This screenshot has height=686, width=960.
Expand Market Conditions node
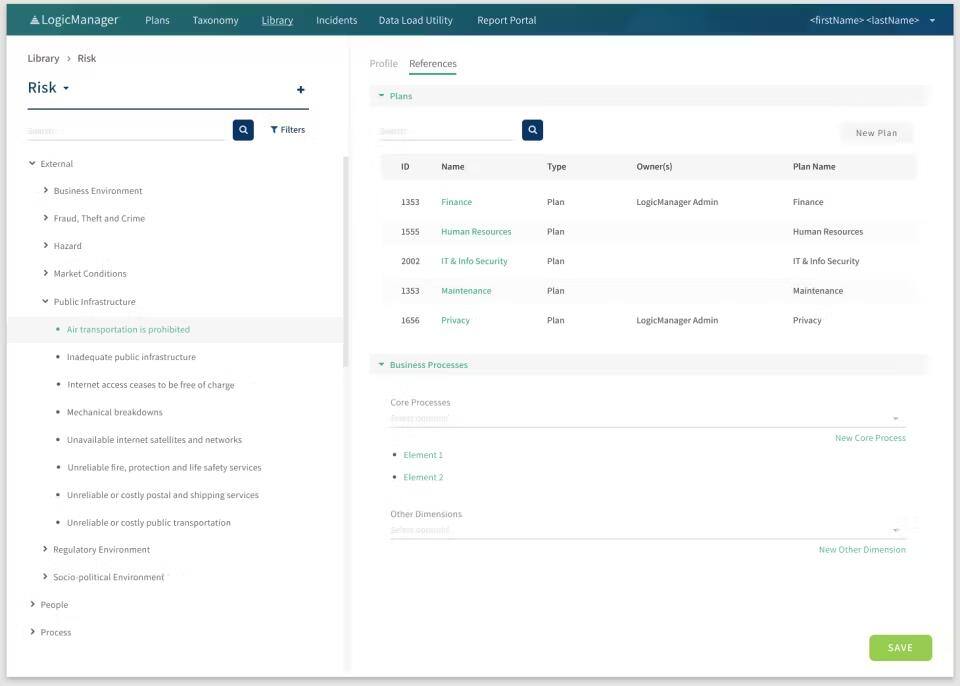[x=45, y=273]
